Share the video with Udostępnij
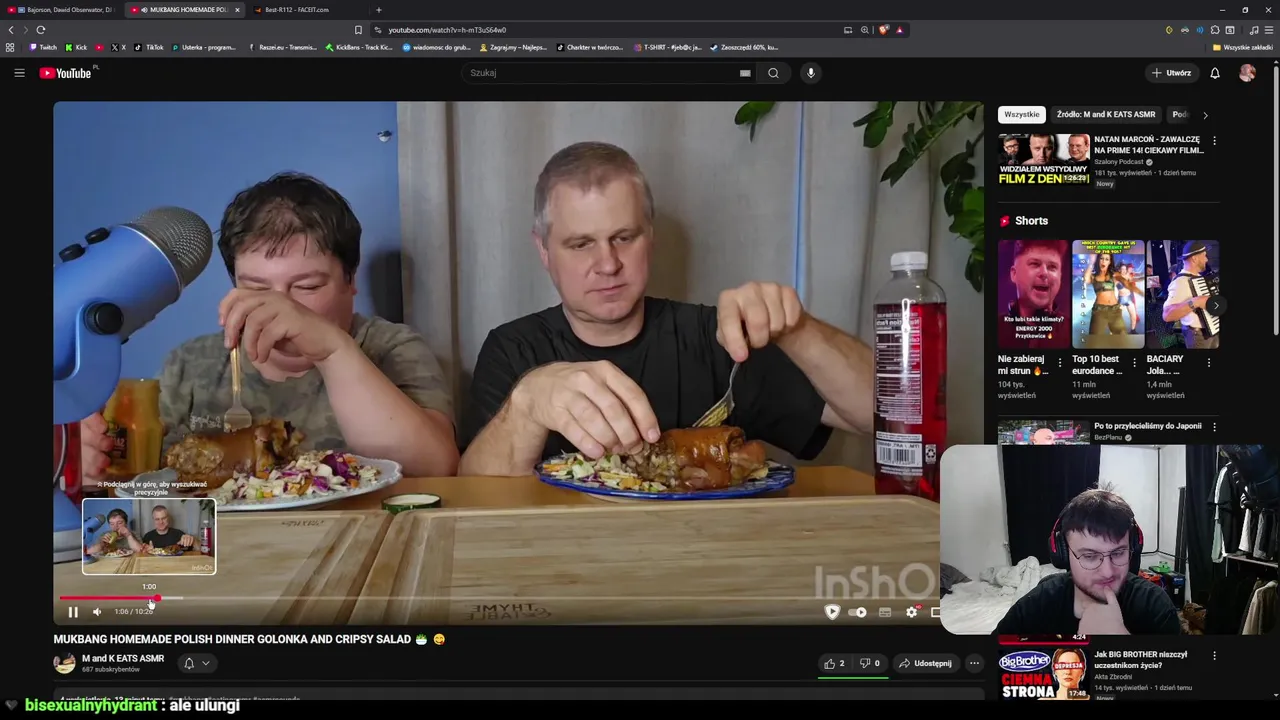The image size is (1280, 720). [x=925, y=663]
